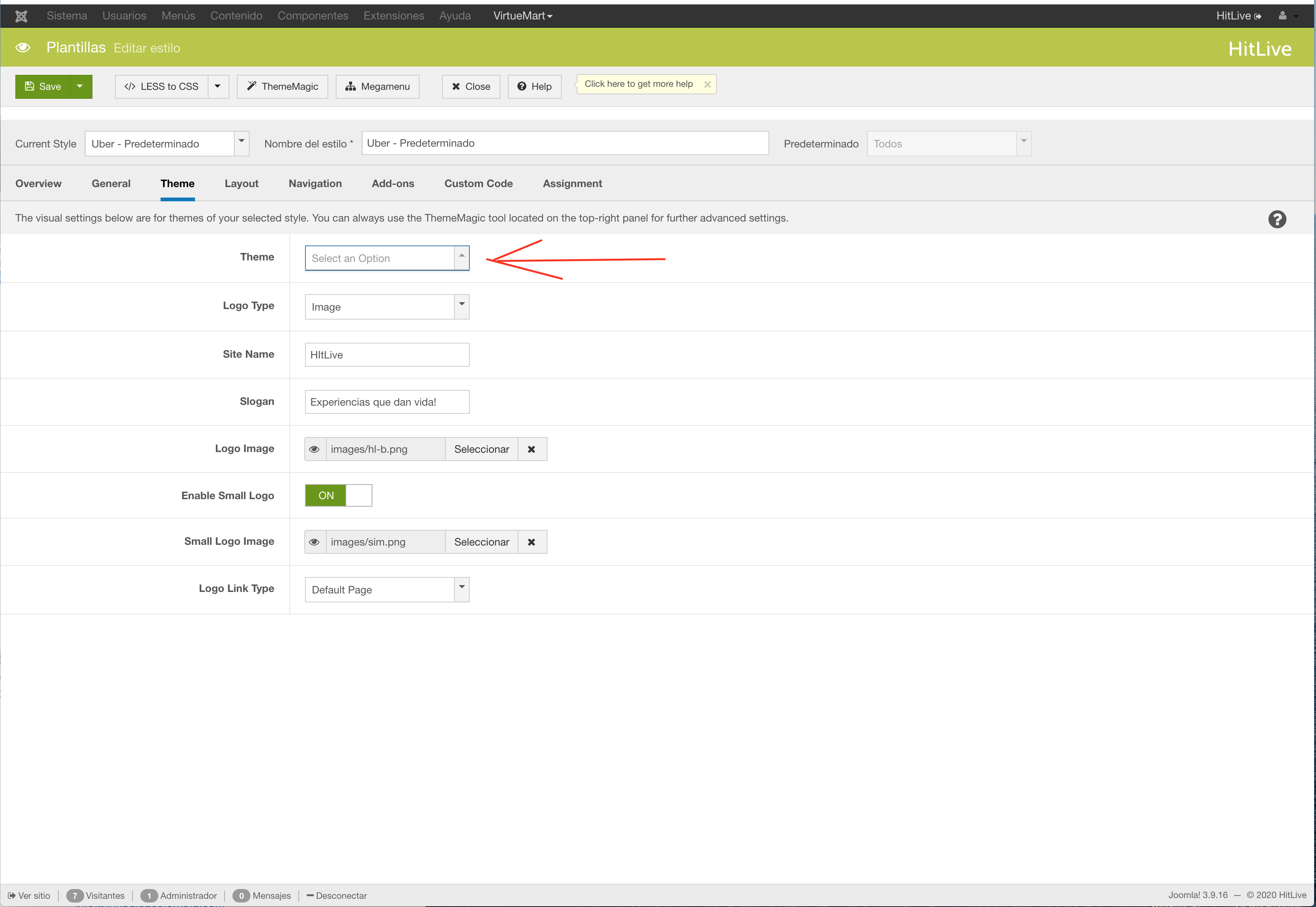
Task: Clear the Logo Image path with X
Action: 531,449
